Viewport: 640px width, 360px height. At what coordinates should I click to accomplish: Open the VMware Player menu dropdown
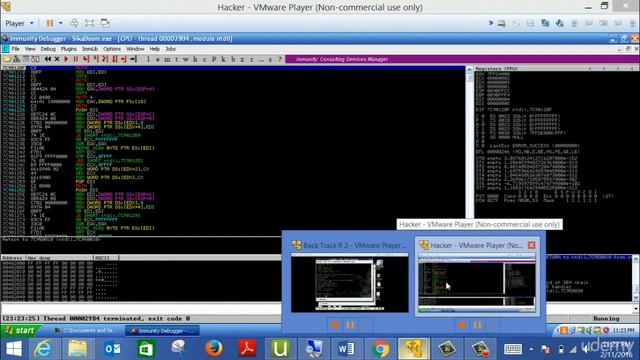pyautogui.click(x=19, y=23)
